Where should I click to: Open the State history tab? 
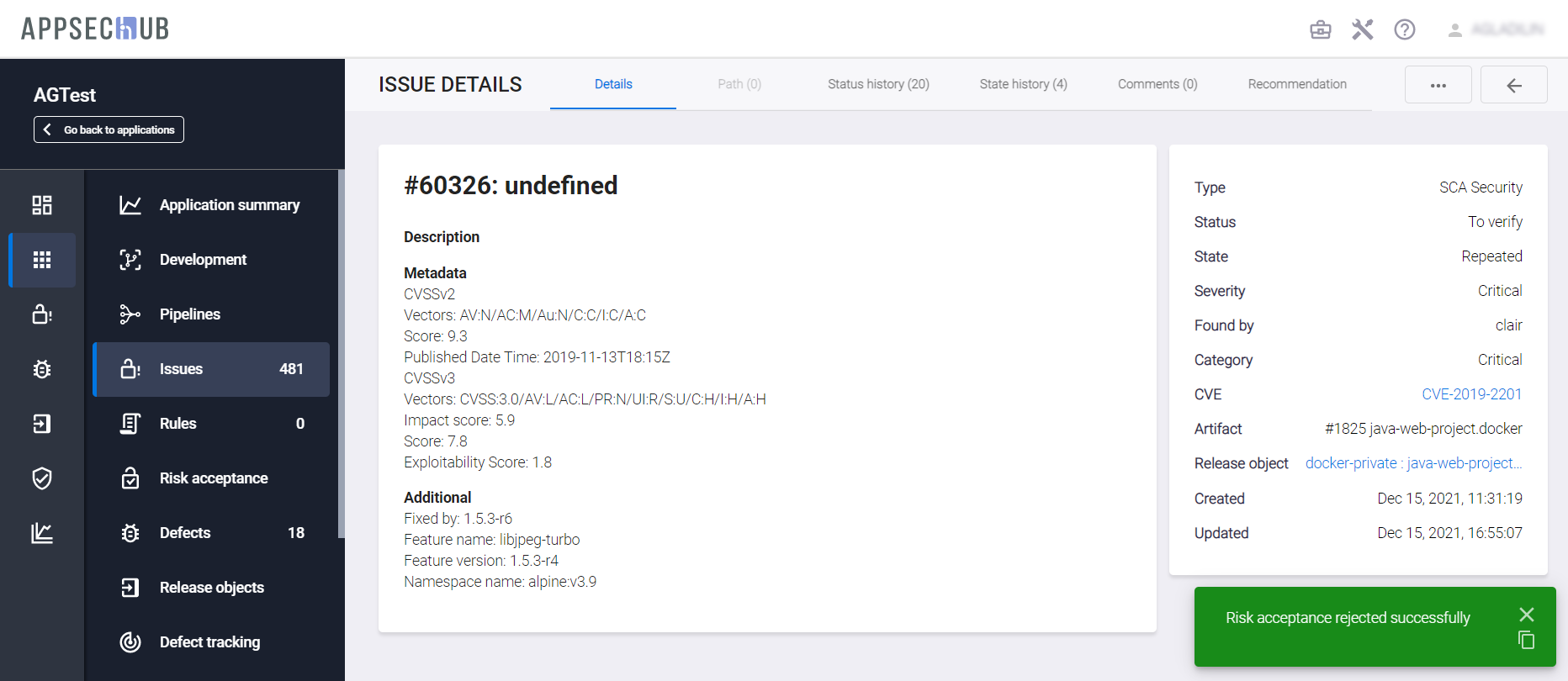pos(1023,84)
